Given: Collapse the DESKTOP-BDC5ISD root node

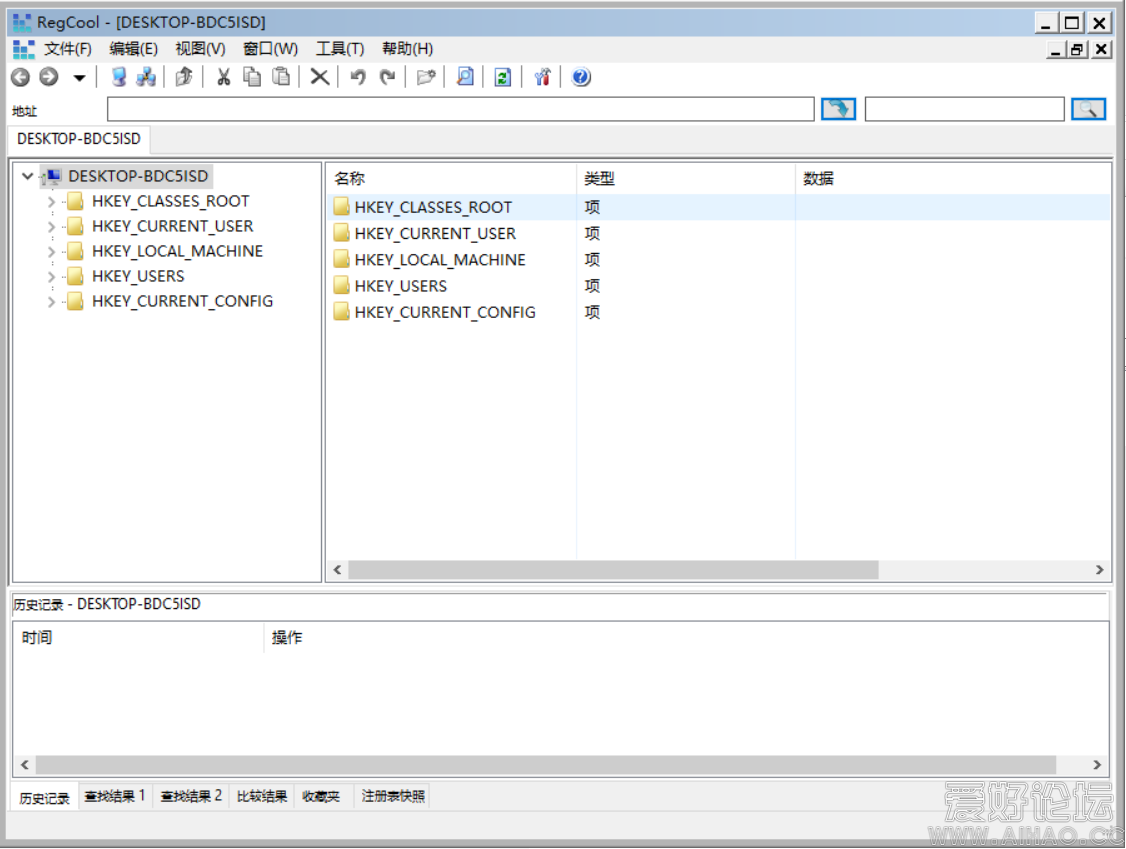Looking at the screenshot, I should [27, 177].
